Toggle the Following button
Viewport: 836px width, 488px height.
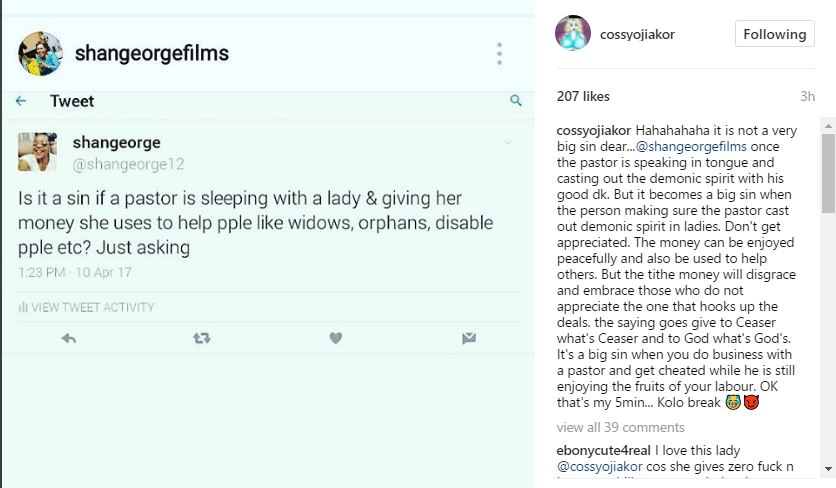pos(774,34)
